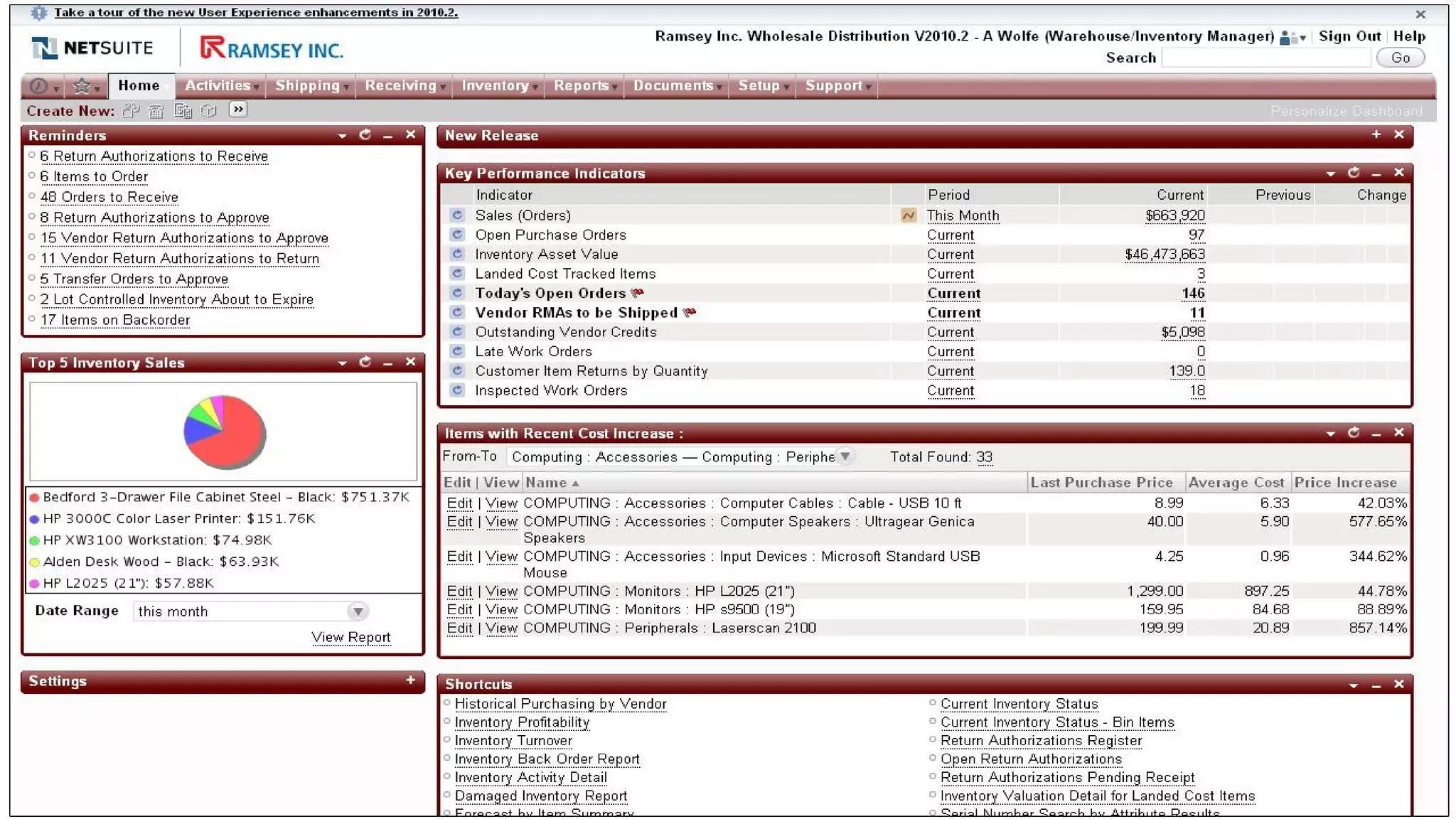Click the View Report link
The width and height of the screenshot is (1456, 819).
(350, 638)
